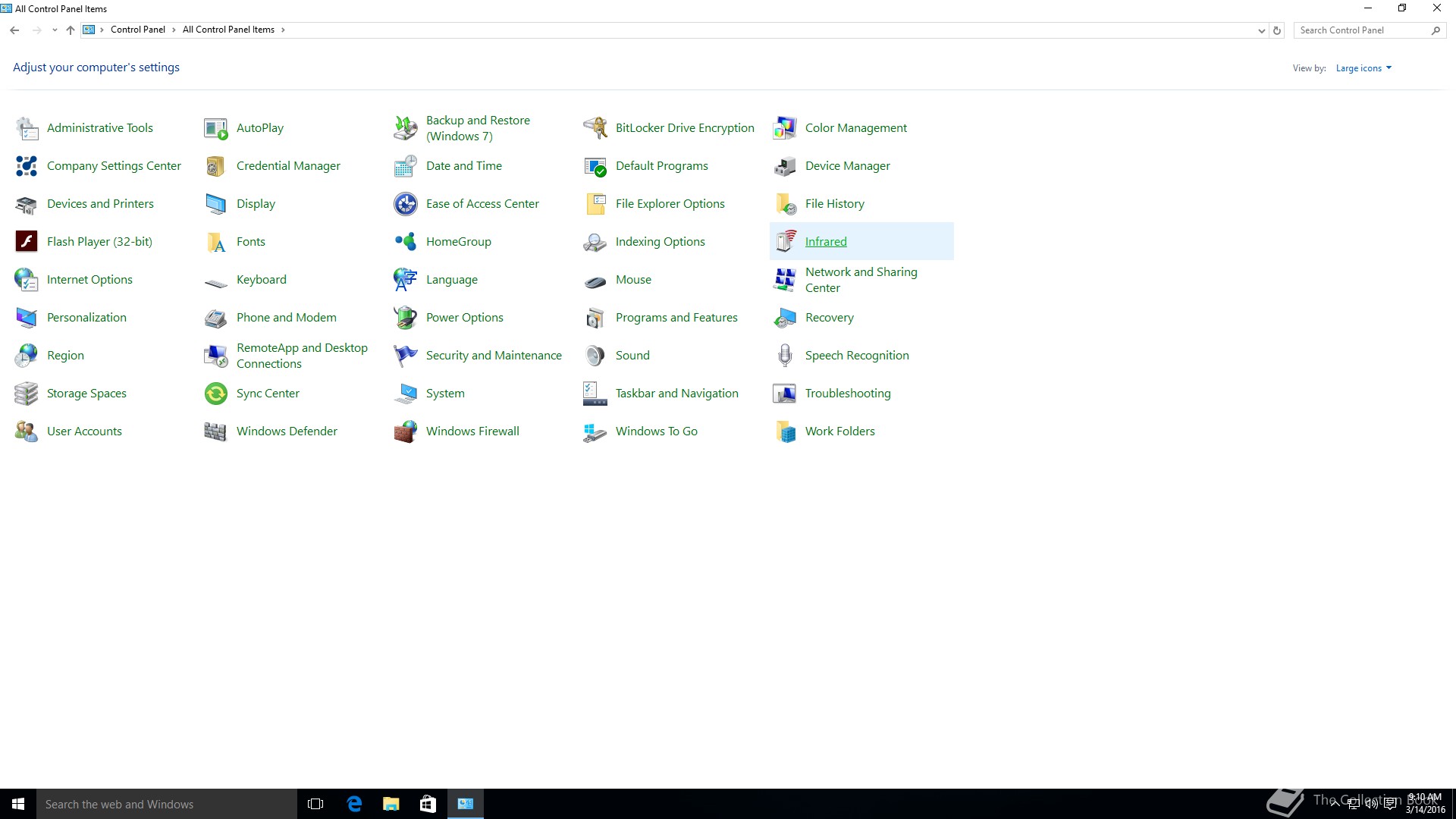The width and height of the screenshot is (1456, 819).
Task: Open Programs and Features link
Action: 676,318
